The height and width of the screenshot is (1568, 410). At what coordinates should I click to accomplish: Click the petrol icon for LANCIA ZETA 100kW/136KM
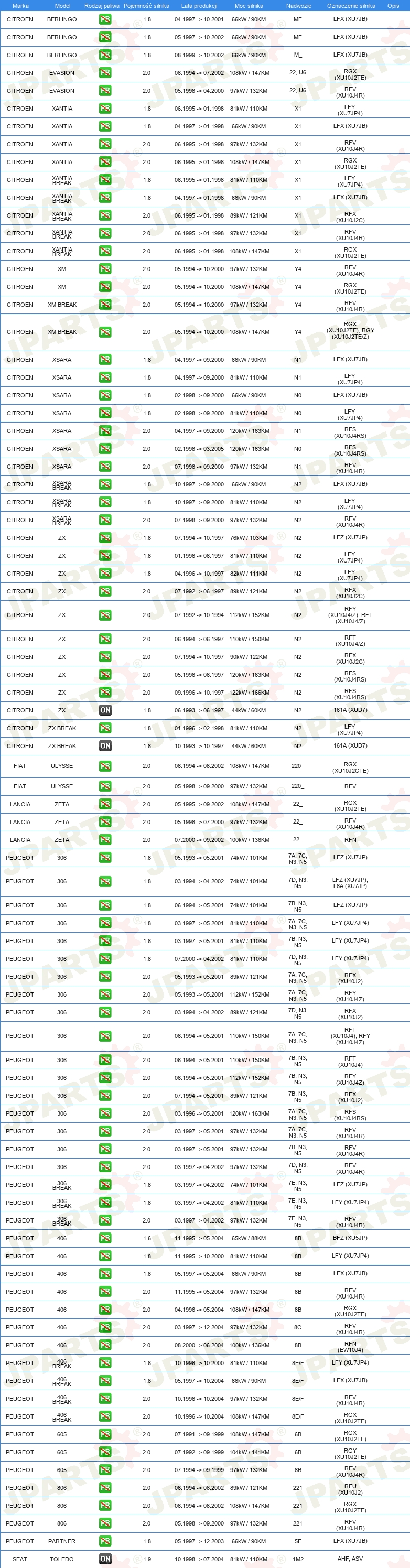pyautogui.click(x=105, y=840)
